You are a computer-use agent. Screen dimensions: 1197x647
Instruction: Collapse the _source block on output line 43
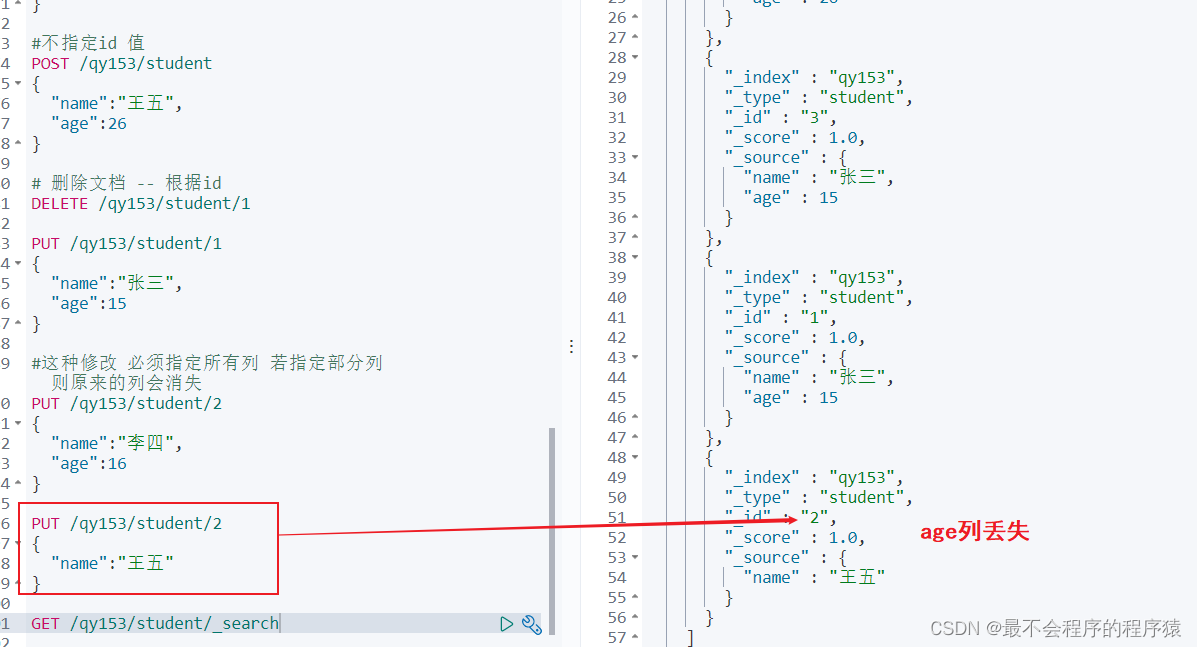pos(635,357)
